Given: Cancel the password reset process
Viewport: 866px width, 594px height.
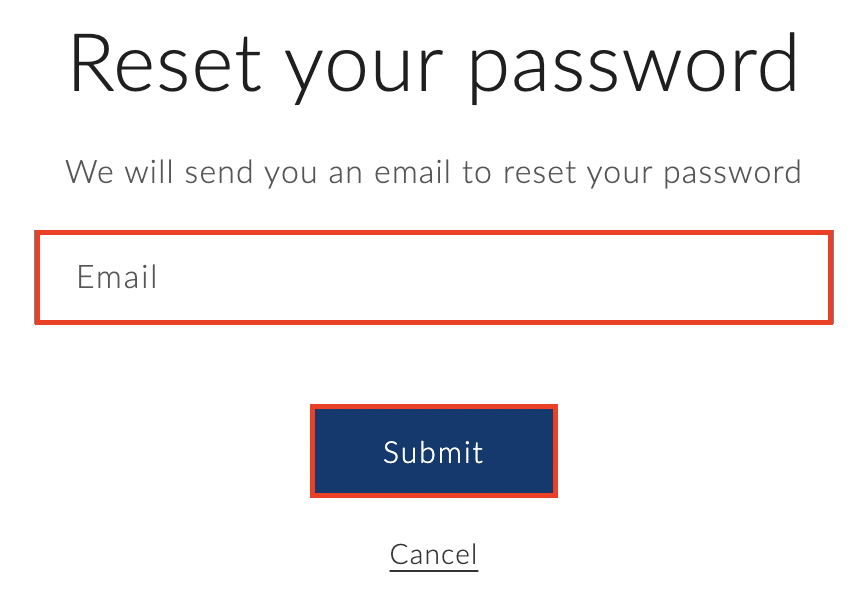Looking at the screenshot, I should pos(433,554).
